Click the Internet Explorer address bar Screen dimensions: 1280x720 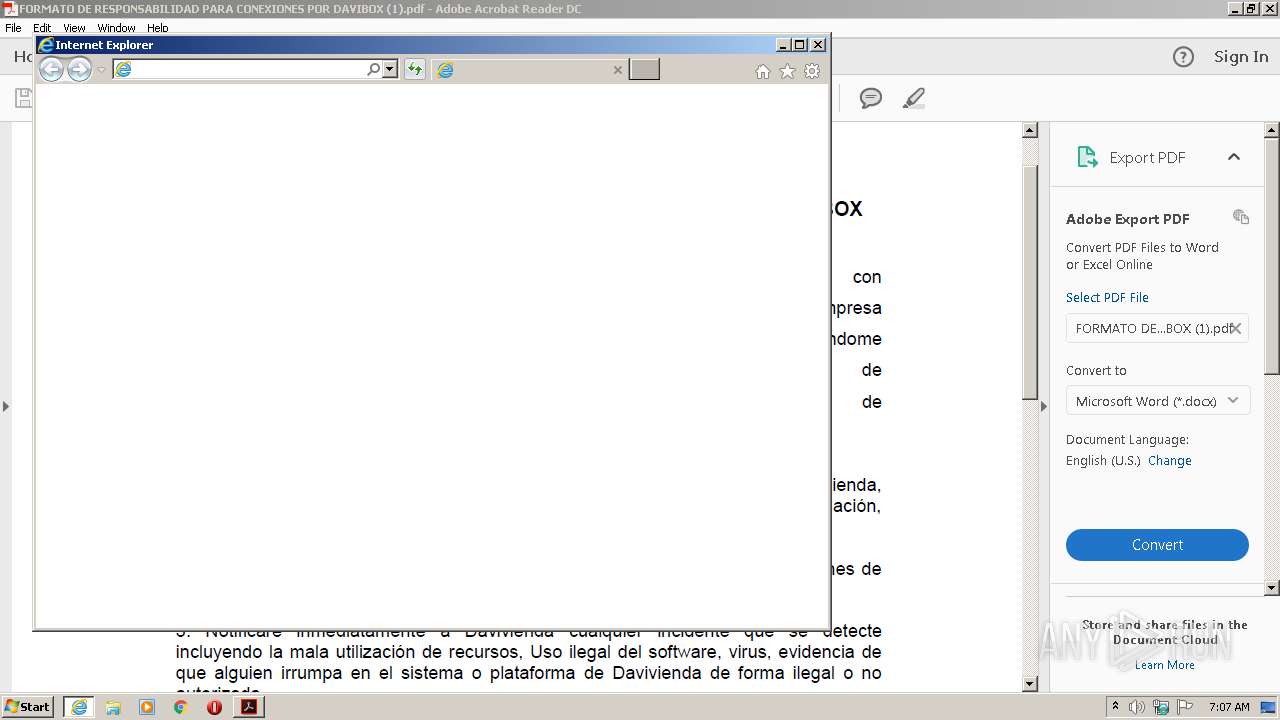pyautogui.click(x=240, y=69)
